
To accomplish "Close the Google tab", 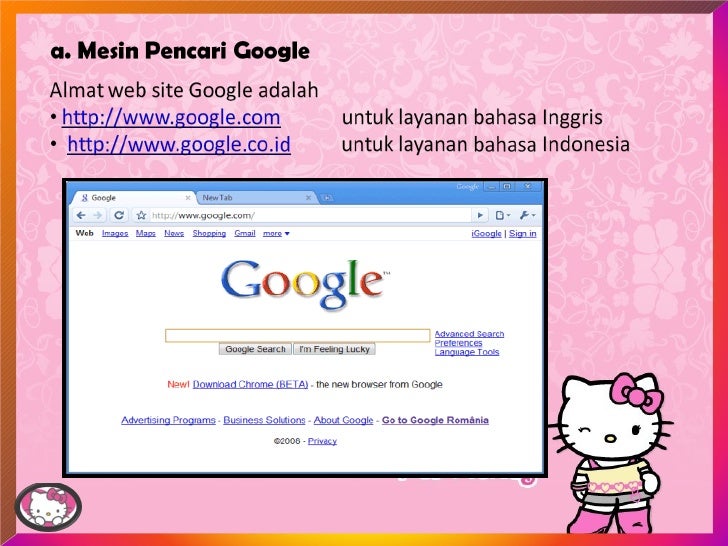I will tap(188, 198).
